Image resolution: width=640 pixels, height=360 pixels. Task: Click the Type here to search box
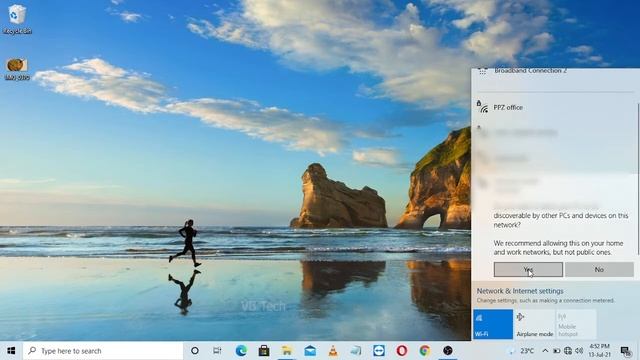[103, 351]
